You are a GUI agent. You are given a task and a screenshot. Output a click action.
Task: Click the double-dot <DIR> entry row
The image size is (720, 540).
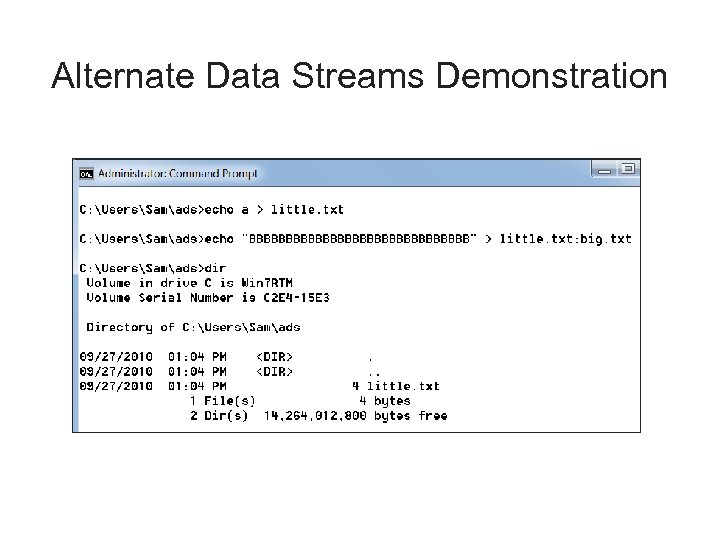coord(230,371)
